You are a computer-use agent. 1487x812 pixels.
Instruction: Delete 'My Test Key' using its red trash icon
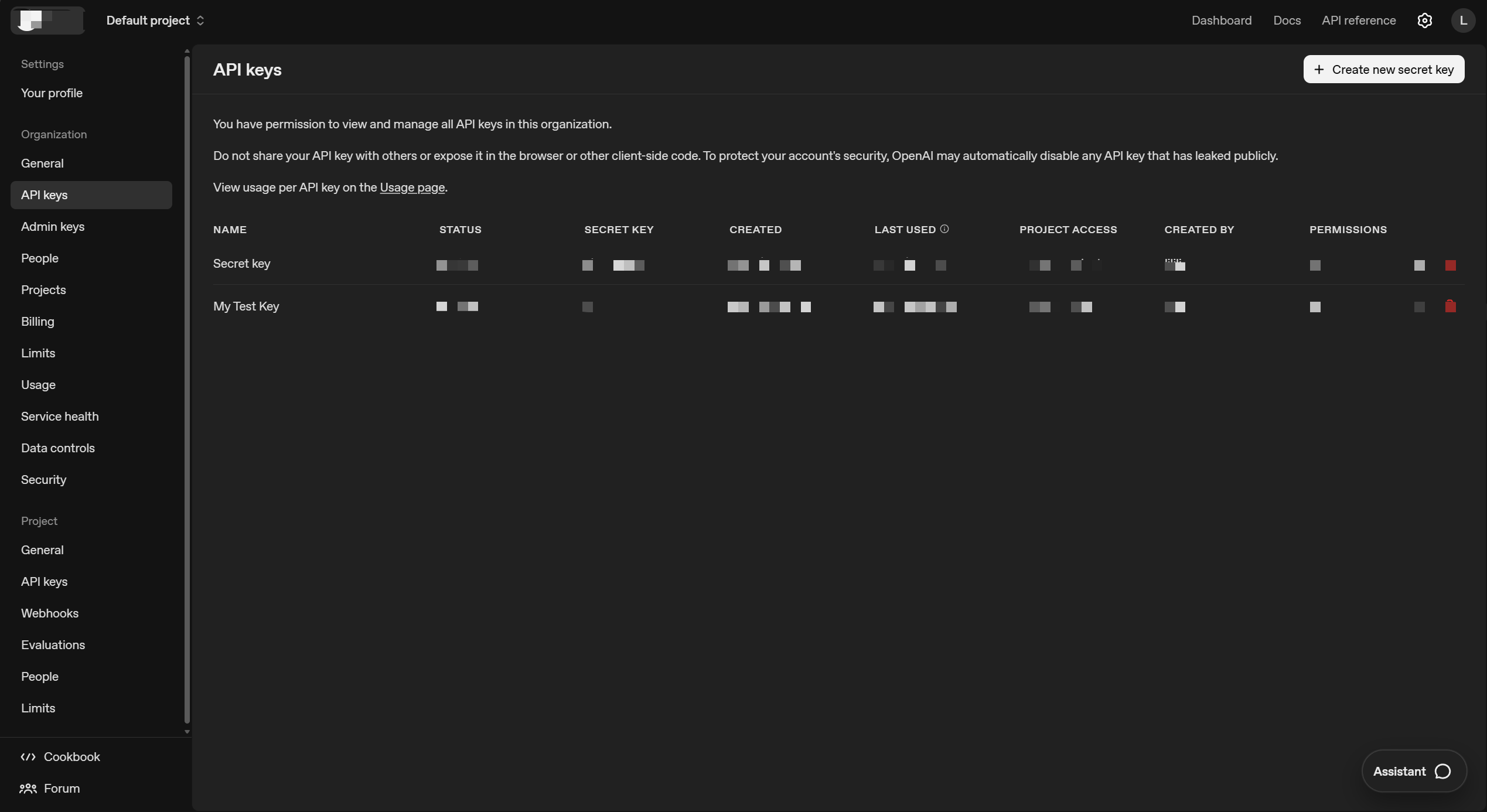pos(1451,306)
